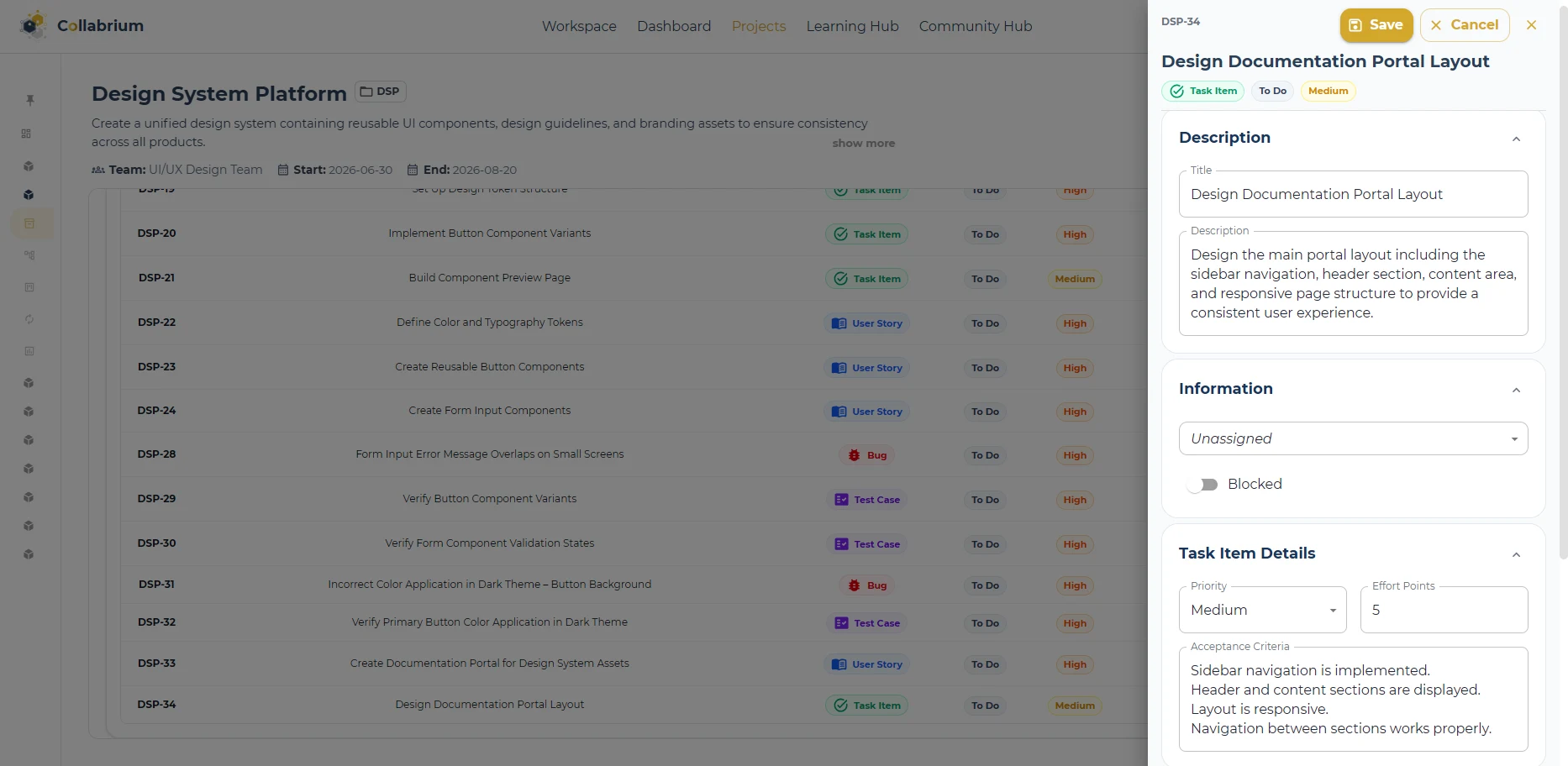Close the DSP-34 panel with X icon

point(1531,25)
